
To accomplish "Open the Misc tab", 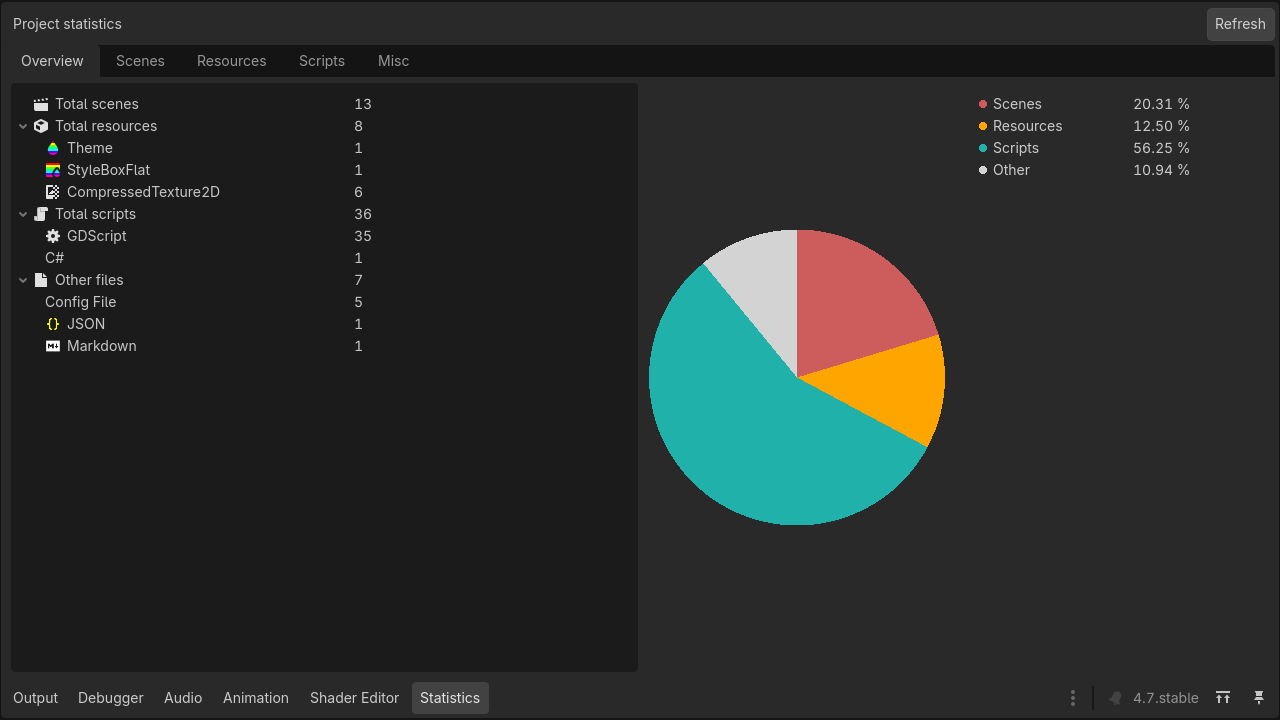I will (x=393, y=61).
